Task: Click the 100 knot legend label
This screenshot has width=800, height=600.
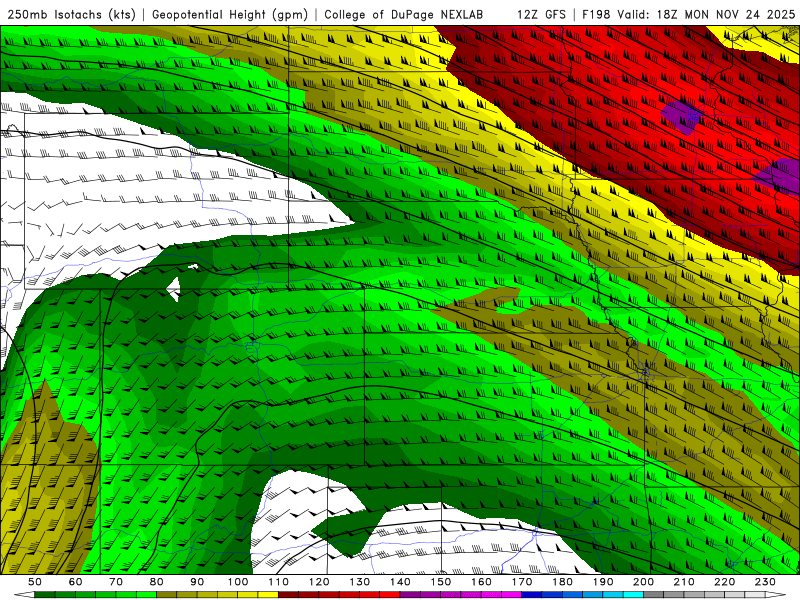Action: click(238, 582)
